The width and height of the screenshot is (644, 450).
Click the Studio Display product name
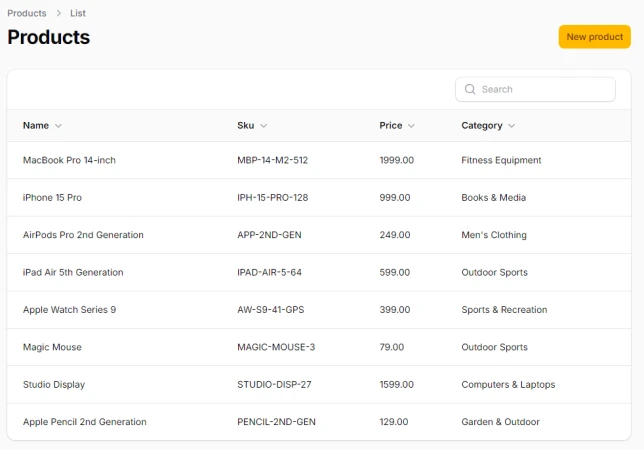click(54, 385)
